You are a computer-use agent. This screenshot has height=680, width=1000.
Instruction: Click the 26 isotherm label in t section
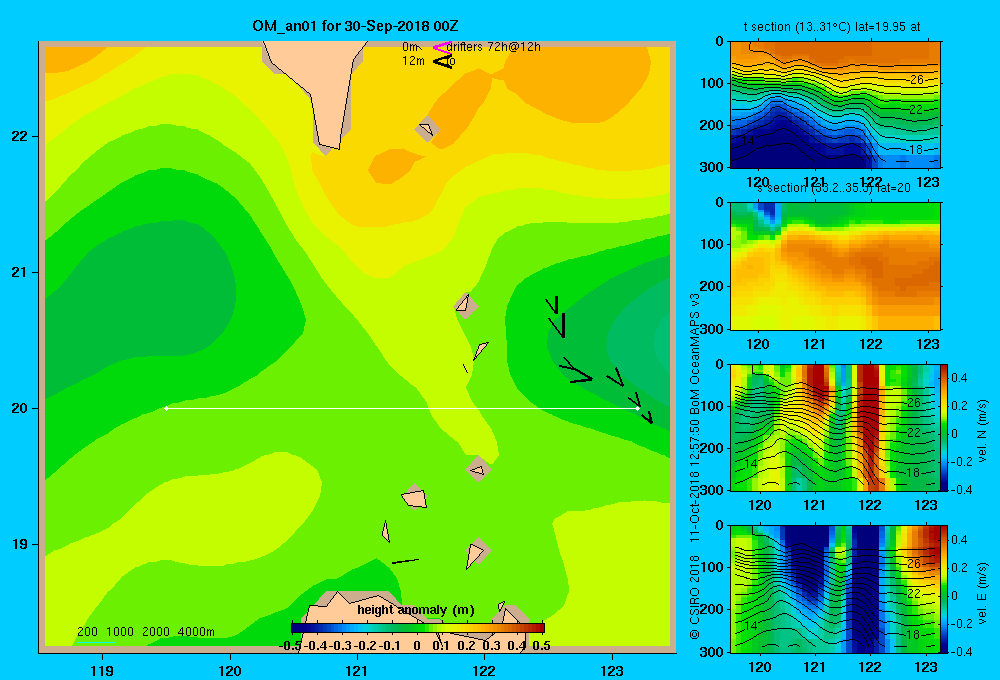click(x=916, y=80)
